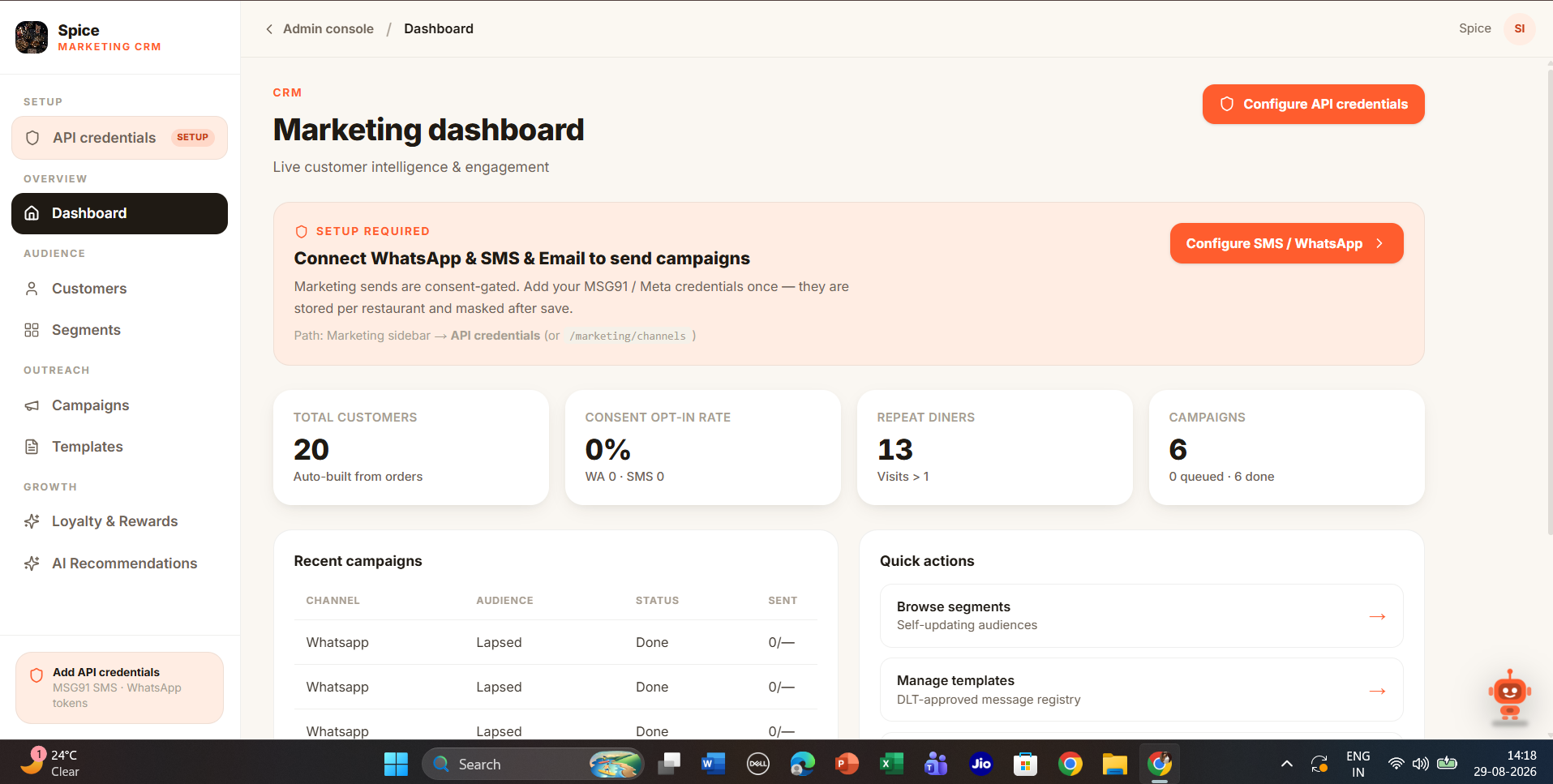Open Manage templates quick action
Viewport: 1553px width, 784px height.
1141,690
